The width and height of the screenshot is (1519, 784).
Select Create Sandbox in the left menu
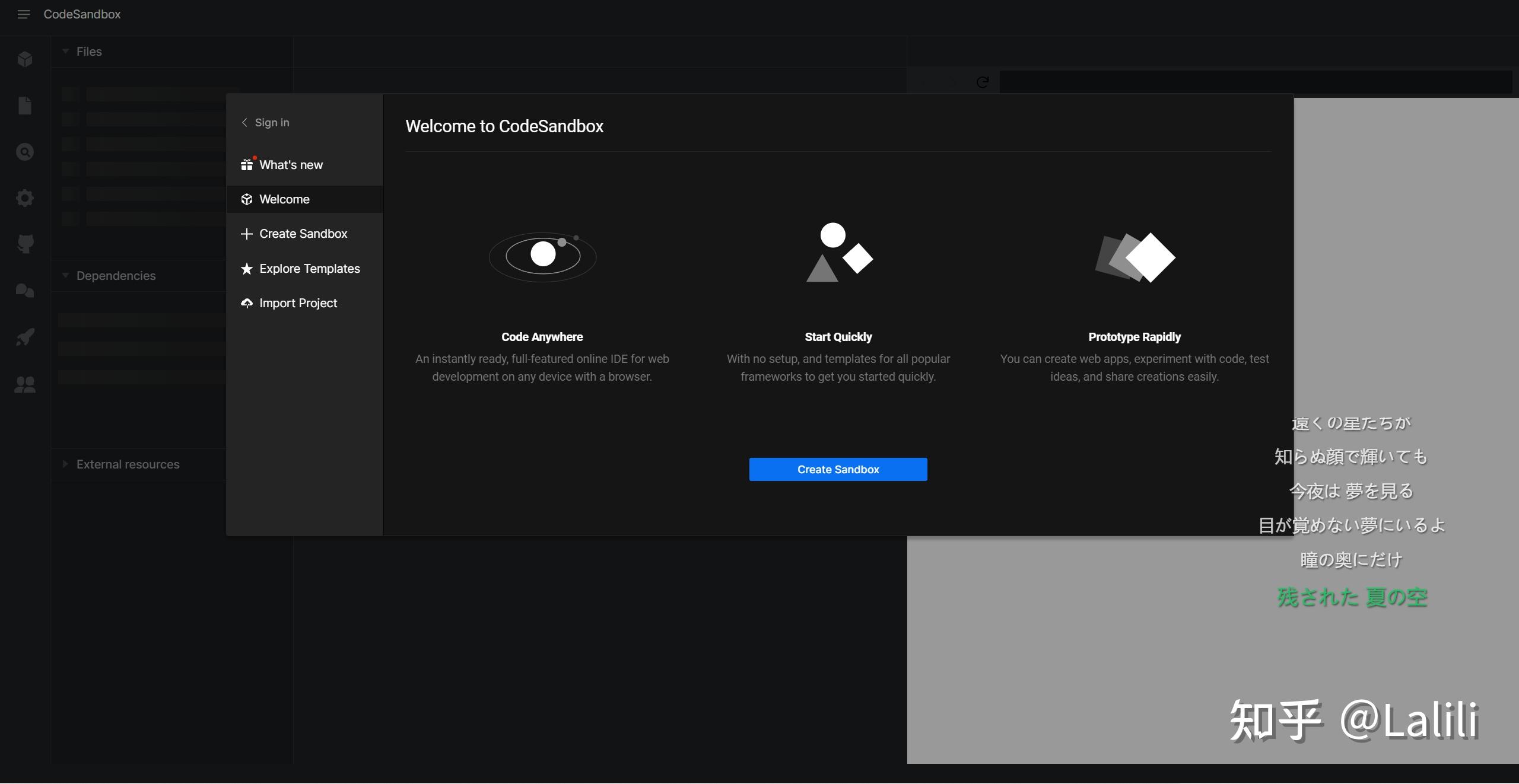[303, 234]
